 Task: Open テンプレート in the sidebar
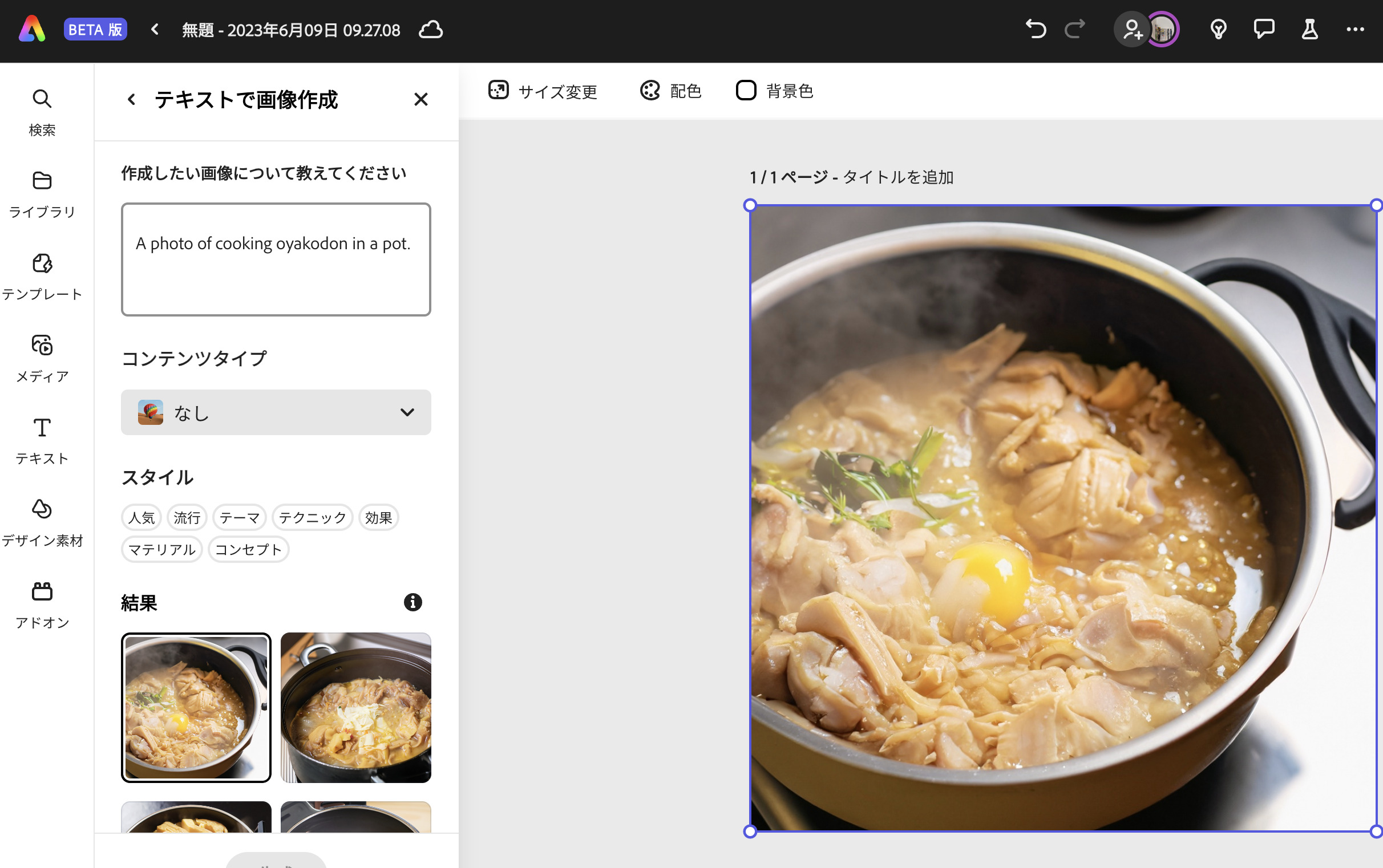[x=42, y=277]
